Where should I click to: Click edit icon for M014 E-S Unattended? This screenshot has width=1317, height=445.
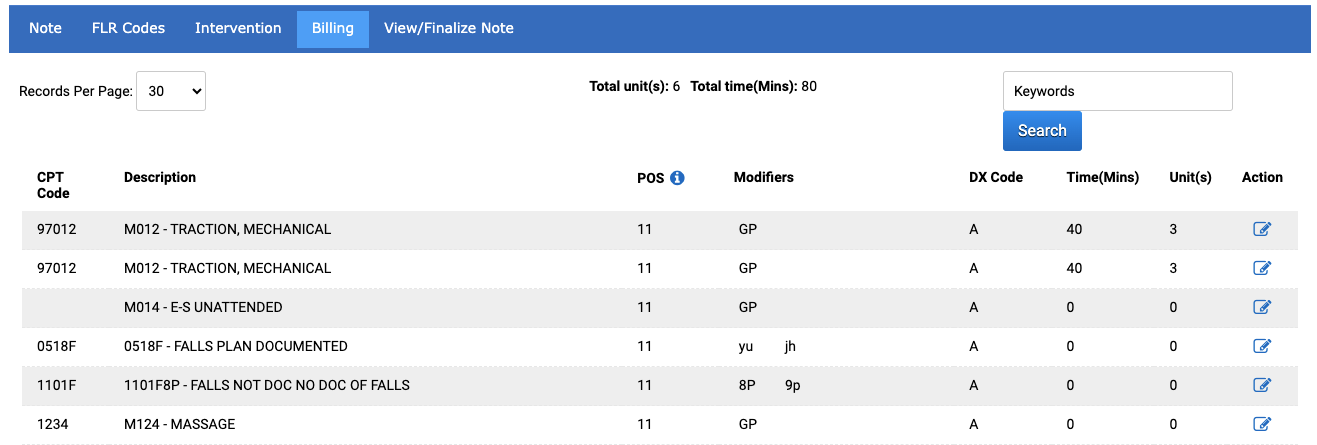[1262, 307]
